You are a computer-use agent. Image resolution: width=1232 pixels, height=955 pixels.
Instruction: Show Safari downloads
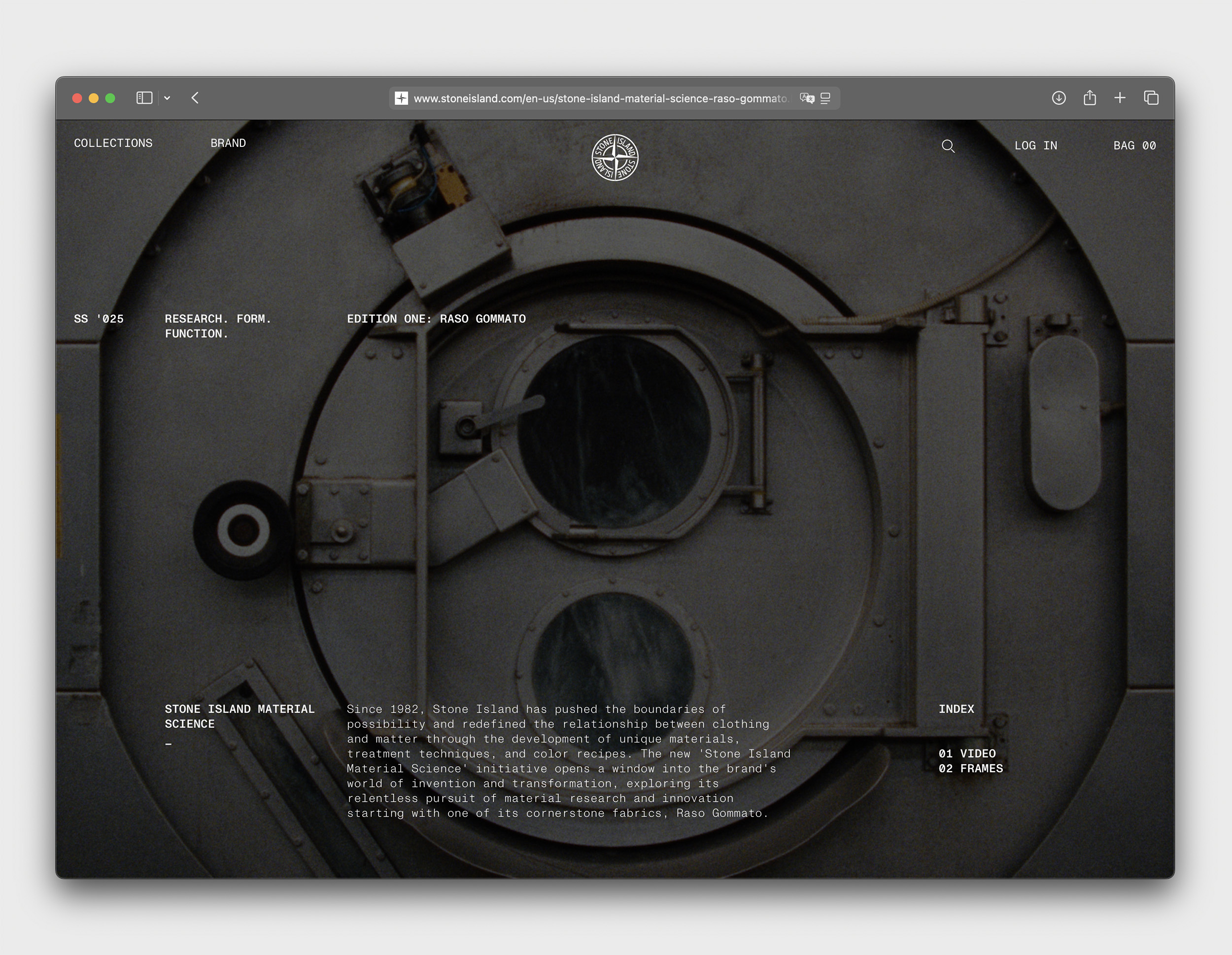(x=1059, y=98)
